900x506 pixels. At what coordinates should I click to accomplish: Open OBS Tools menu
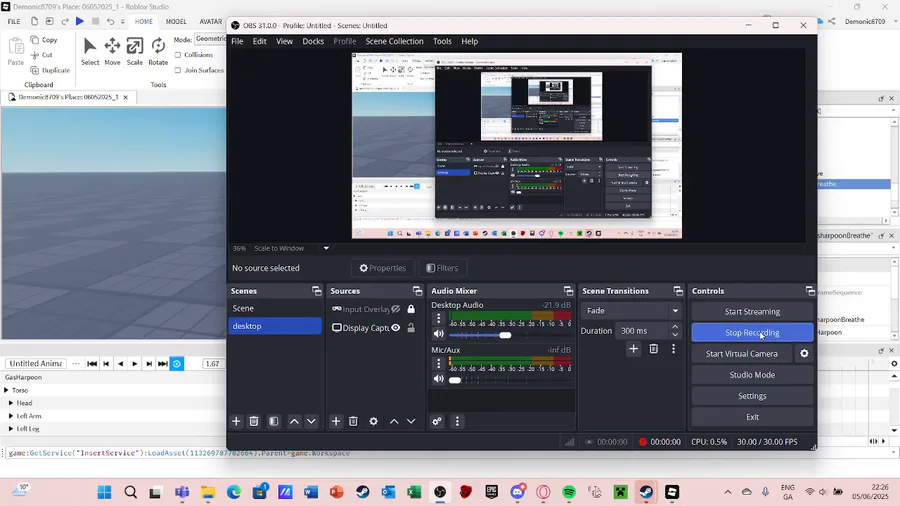[x=442, y=41]
